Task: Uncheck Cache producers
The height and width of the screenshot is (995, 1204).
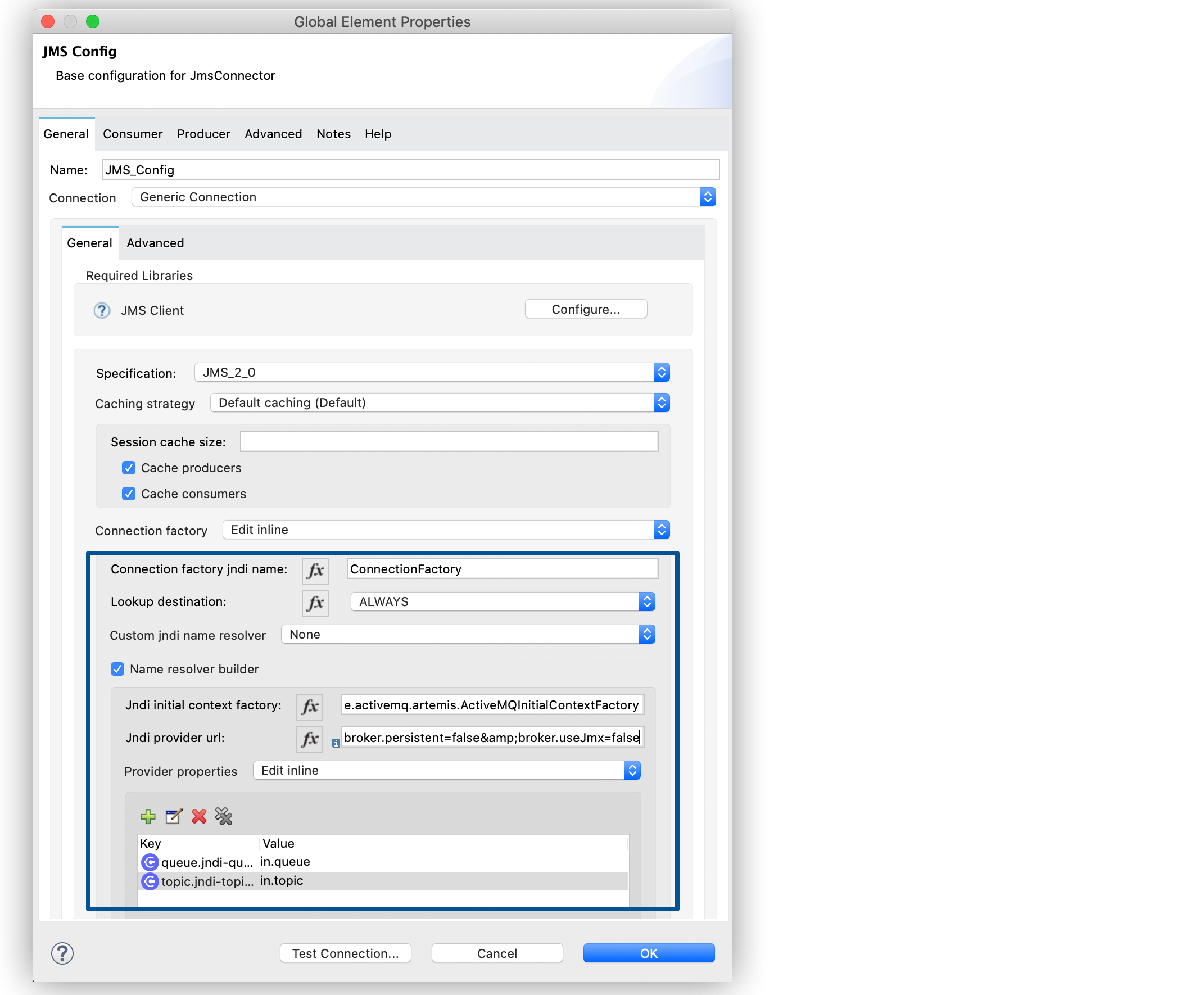Action: coord(128,468)
